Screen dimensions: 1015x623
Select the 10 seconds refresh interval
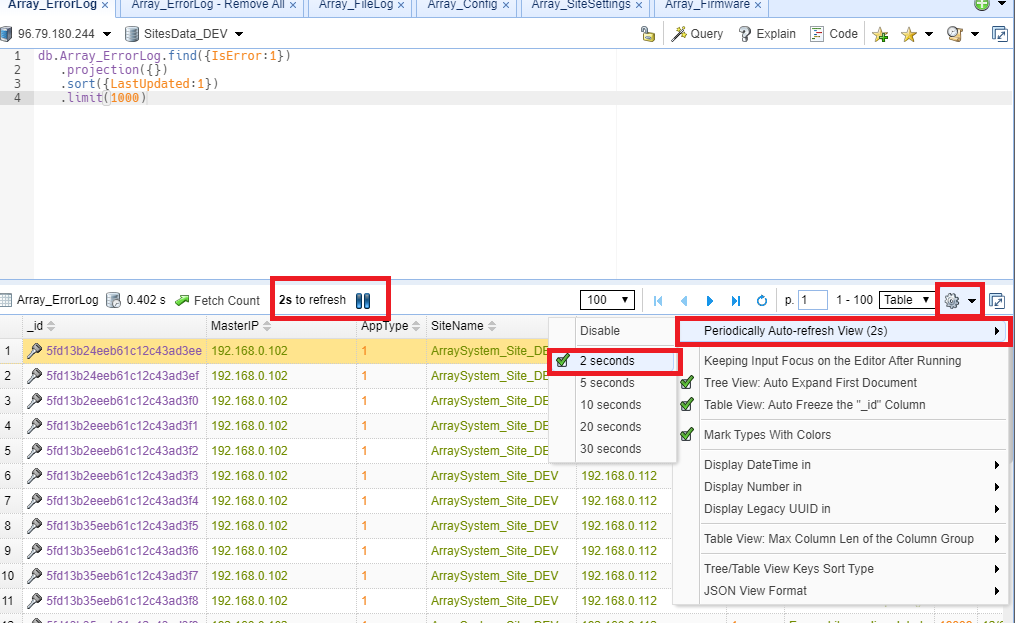[x=613, y=405]
